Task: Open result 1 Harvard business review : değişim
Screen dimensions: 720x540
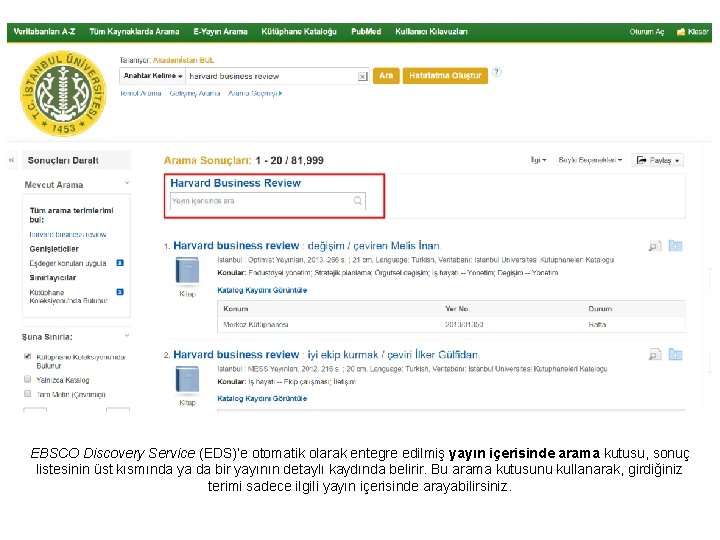Action: point(307,246)
